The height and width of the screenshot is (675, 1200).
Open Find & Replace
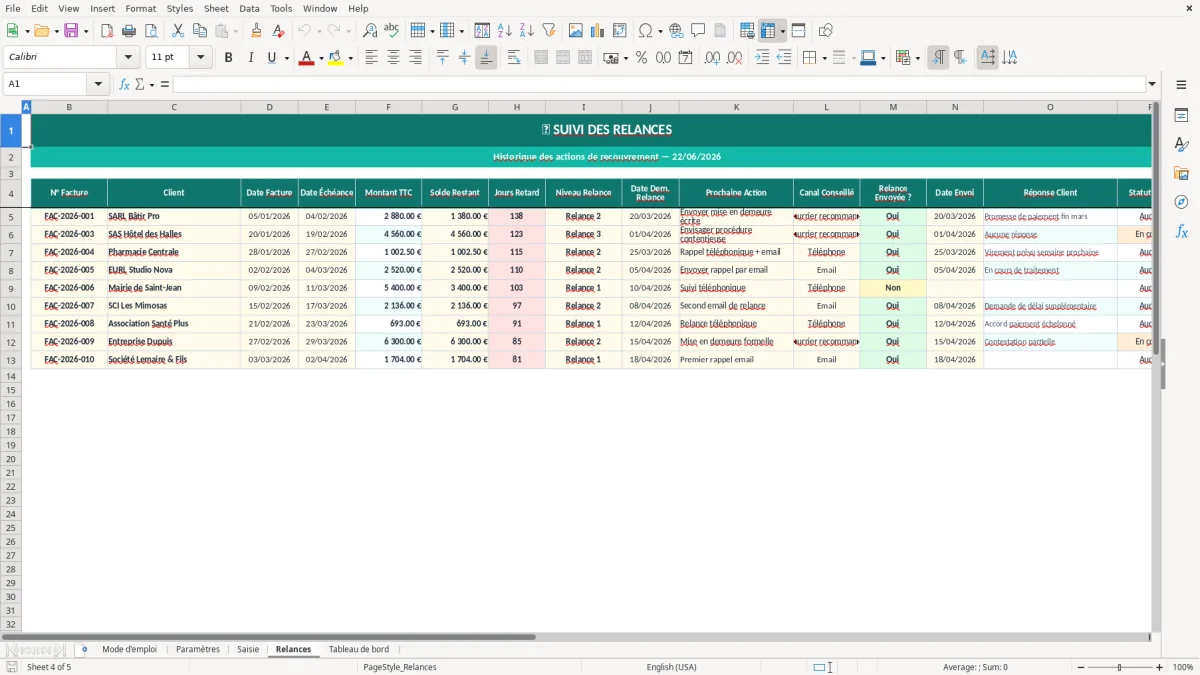(370, 31)
